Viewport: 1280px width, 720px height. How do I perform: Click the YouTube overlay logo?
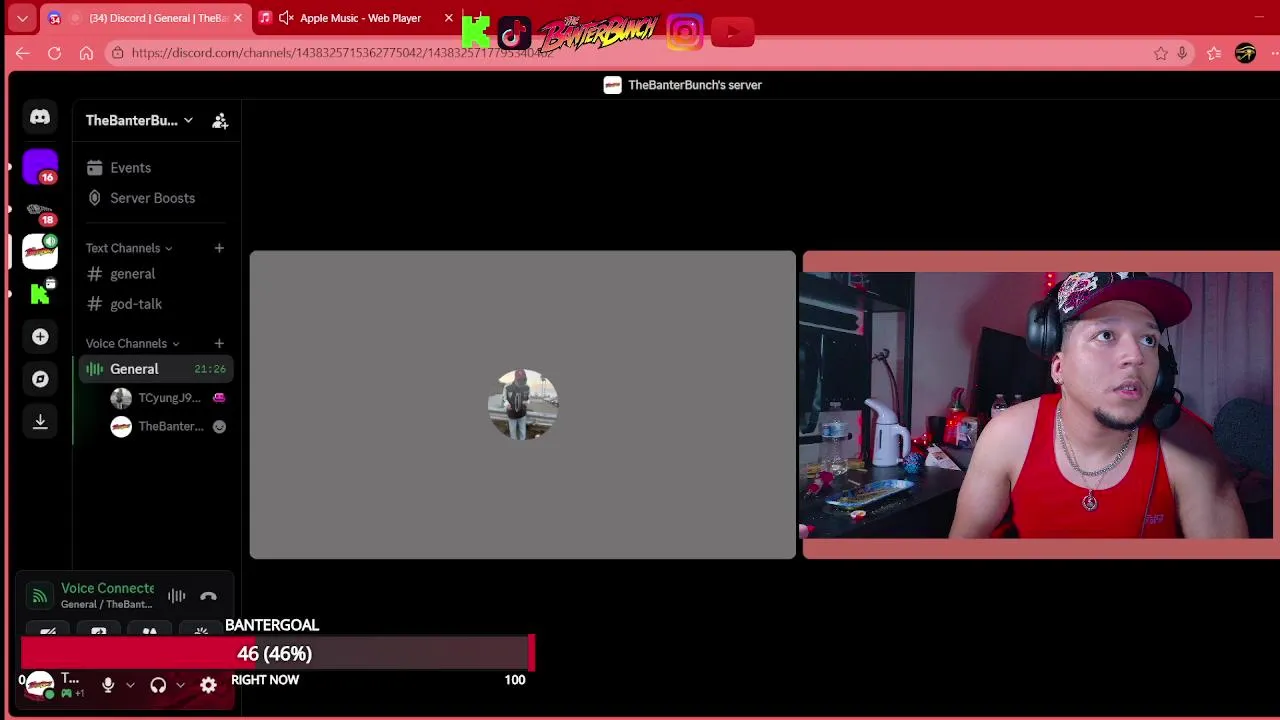click(733, 33)
